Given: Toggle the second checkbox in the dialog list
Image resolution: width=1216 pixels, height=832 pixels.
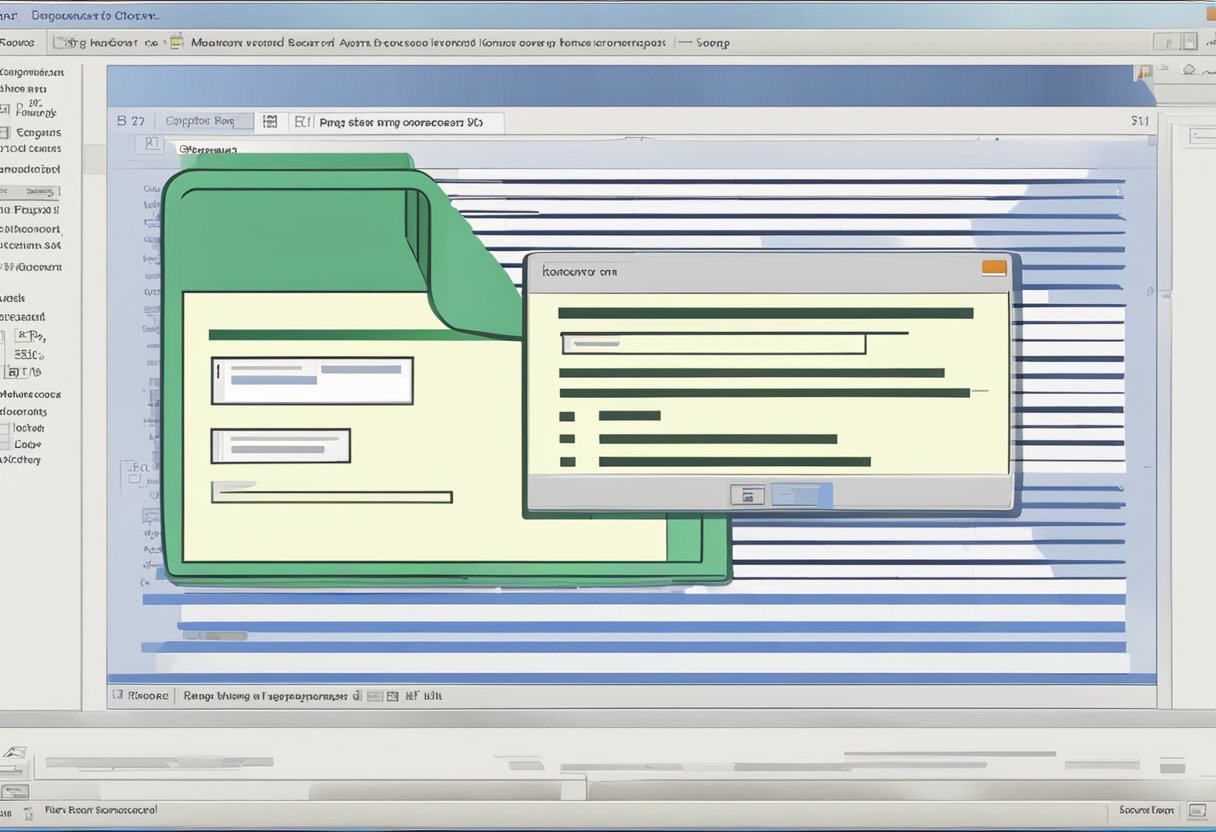Looking at the screenshot, I should click(567, 439).
